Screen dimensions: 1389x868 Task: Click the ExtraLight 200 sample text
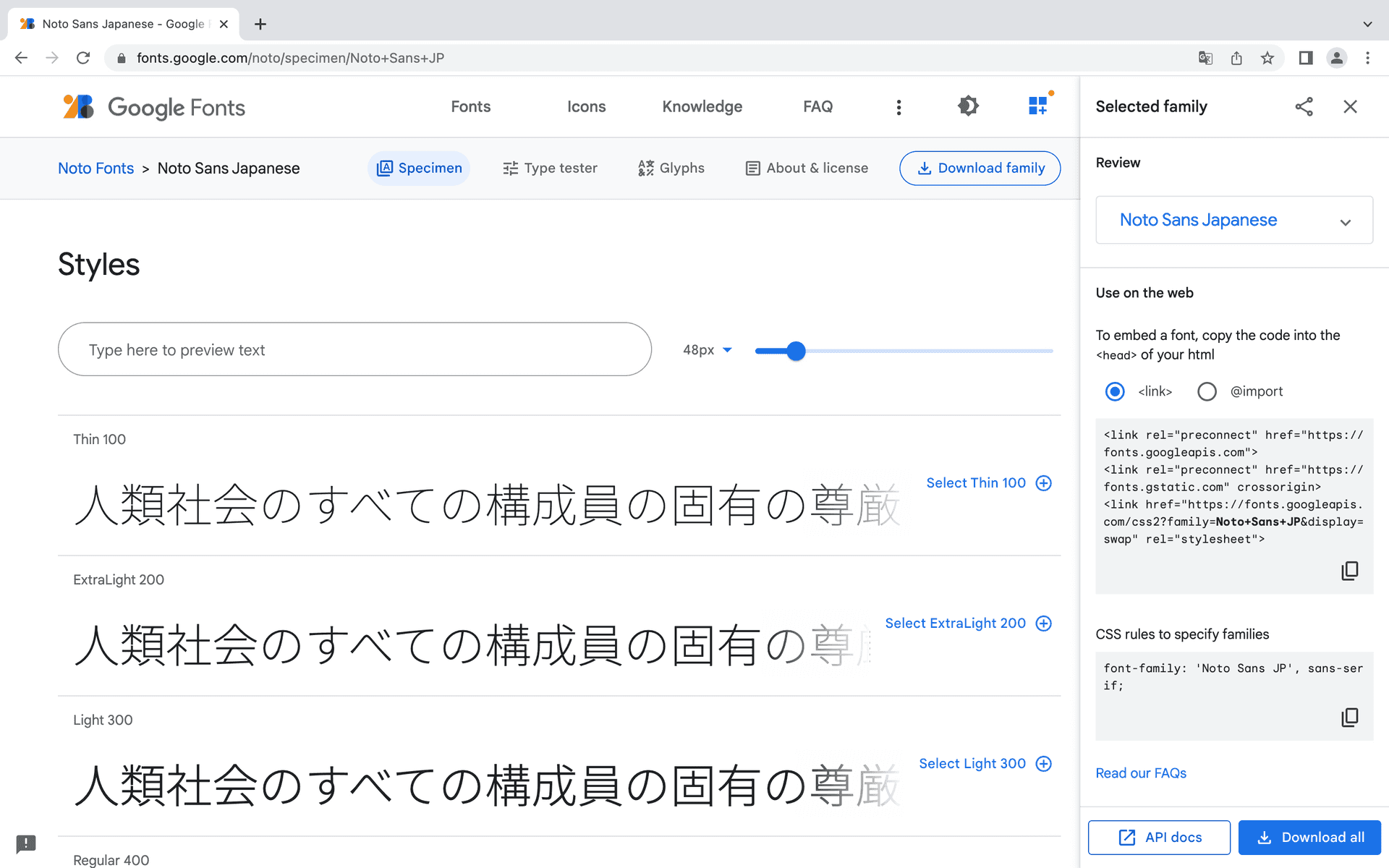click(472, 645)
